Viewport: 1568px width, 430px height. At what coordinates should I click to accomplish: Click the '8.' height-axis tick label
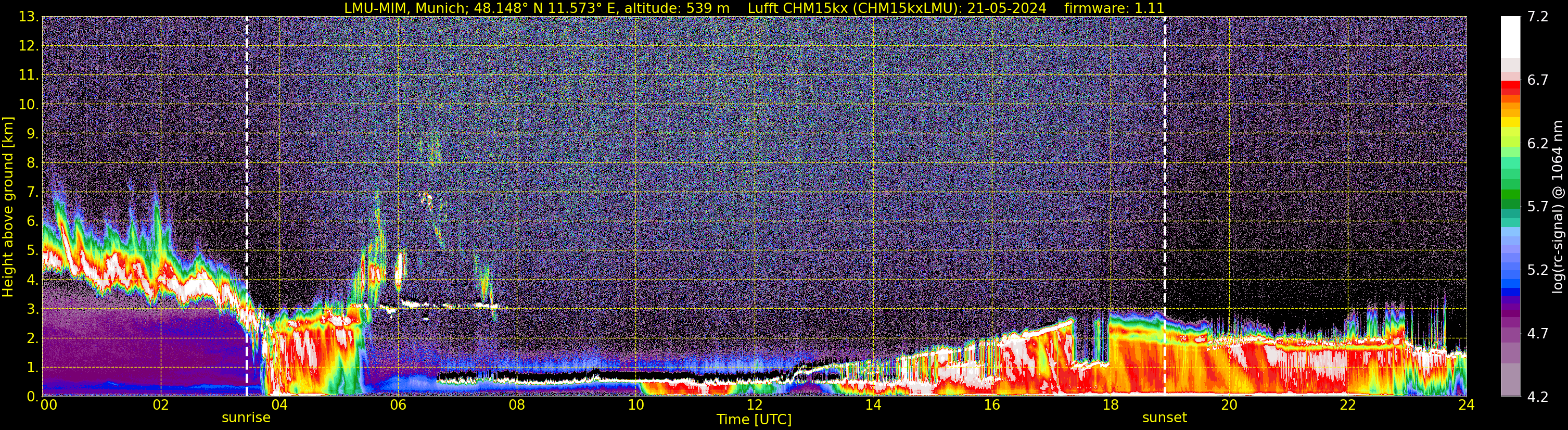(32, 162)
